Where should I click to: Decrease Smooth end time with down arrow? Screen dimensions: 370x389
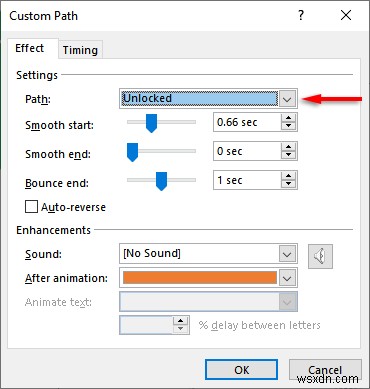[288, 155]
